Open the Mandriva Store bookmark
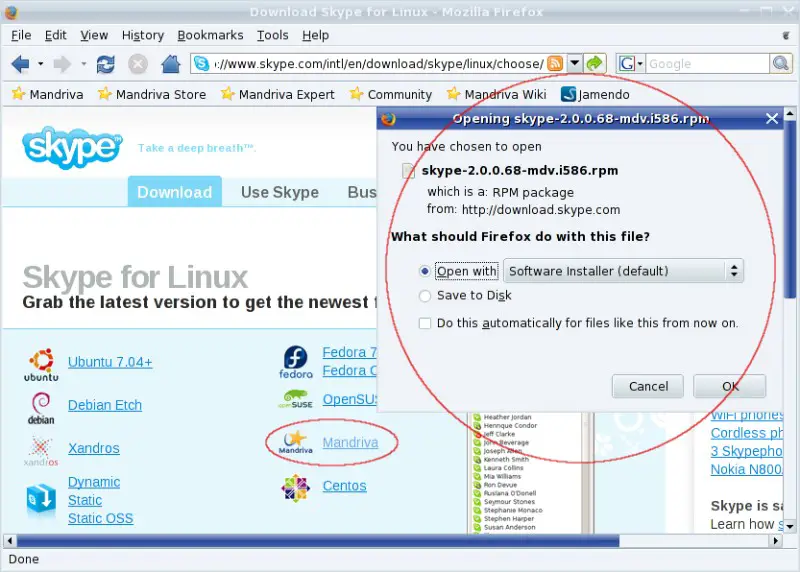 coord(152,94)
